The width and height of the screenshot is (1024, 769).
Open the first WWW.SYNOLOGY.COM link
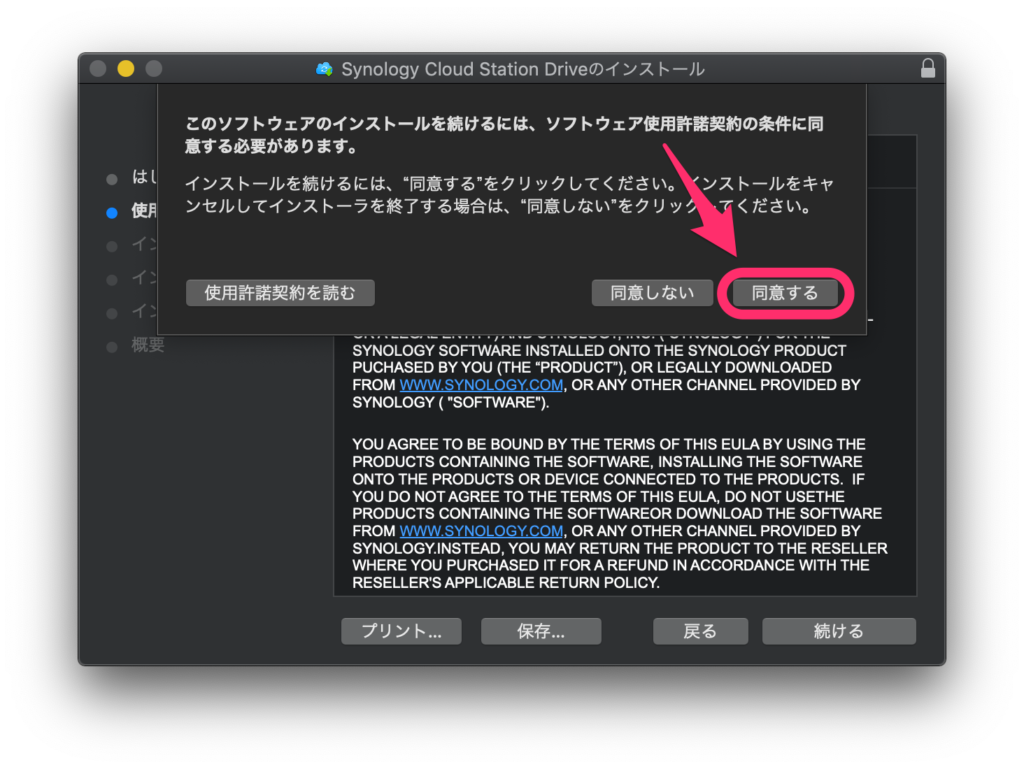(x=482, y=385)
